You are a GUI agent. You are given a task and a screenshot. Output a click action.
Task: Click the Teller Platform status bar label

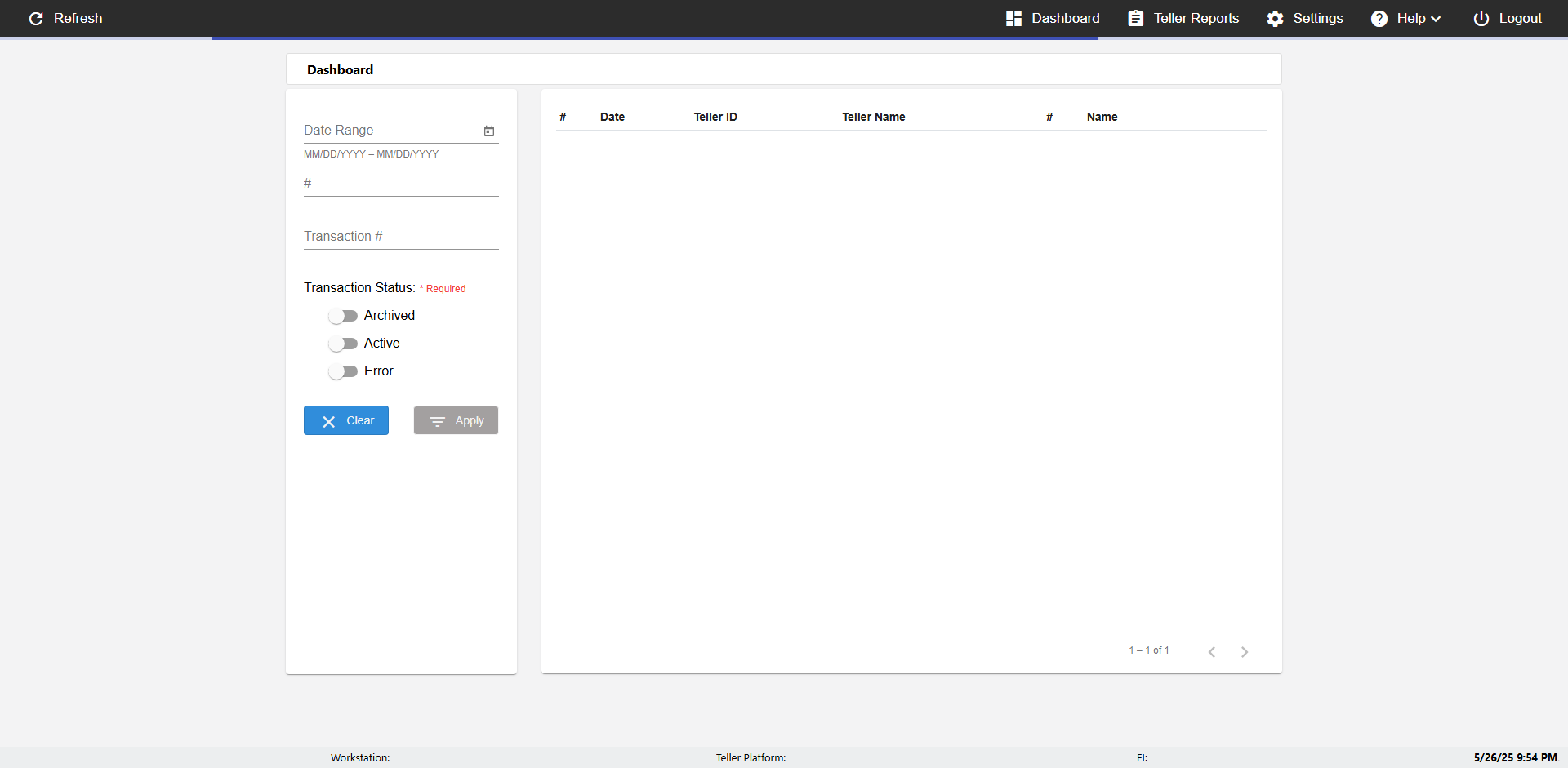pyautogui.click(x=751, y=757)
